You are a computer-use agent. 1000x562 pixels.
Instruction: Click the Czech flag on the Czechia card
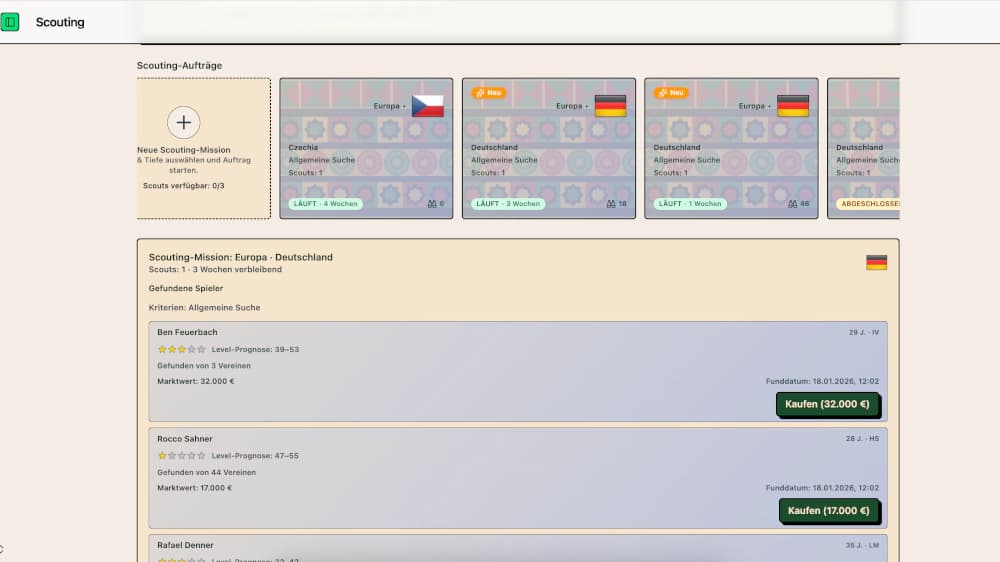427,106
